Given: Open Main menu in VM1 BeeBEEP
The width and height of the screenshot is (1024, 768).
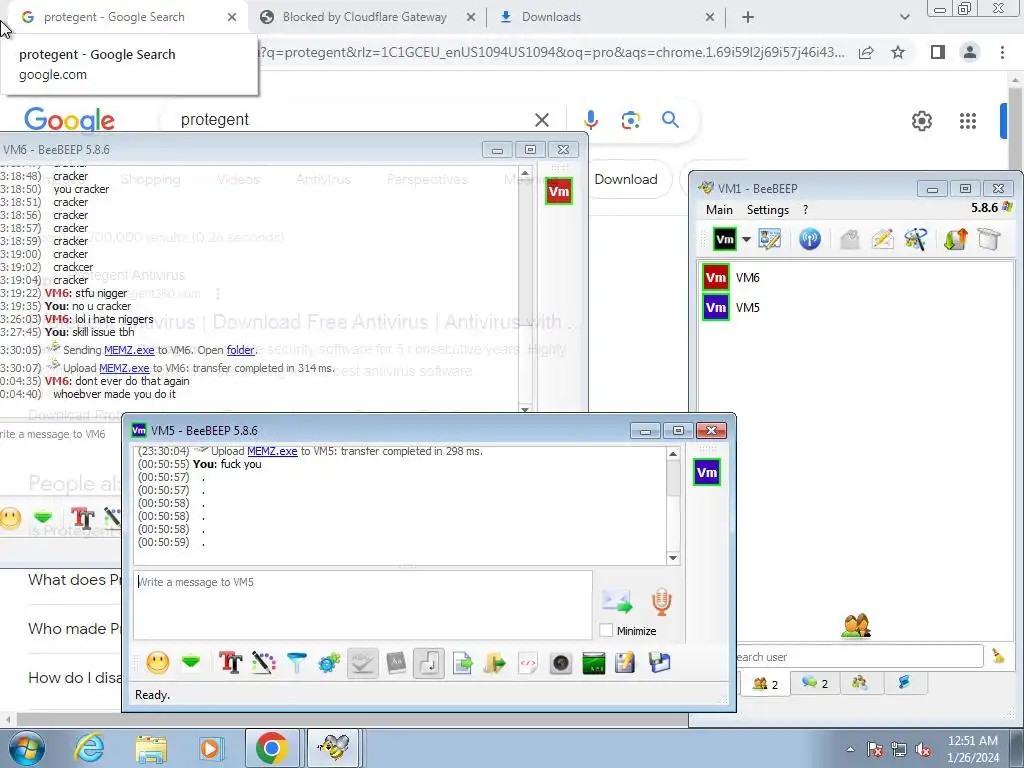Looking at the screenshot, I should point(719,210).
